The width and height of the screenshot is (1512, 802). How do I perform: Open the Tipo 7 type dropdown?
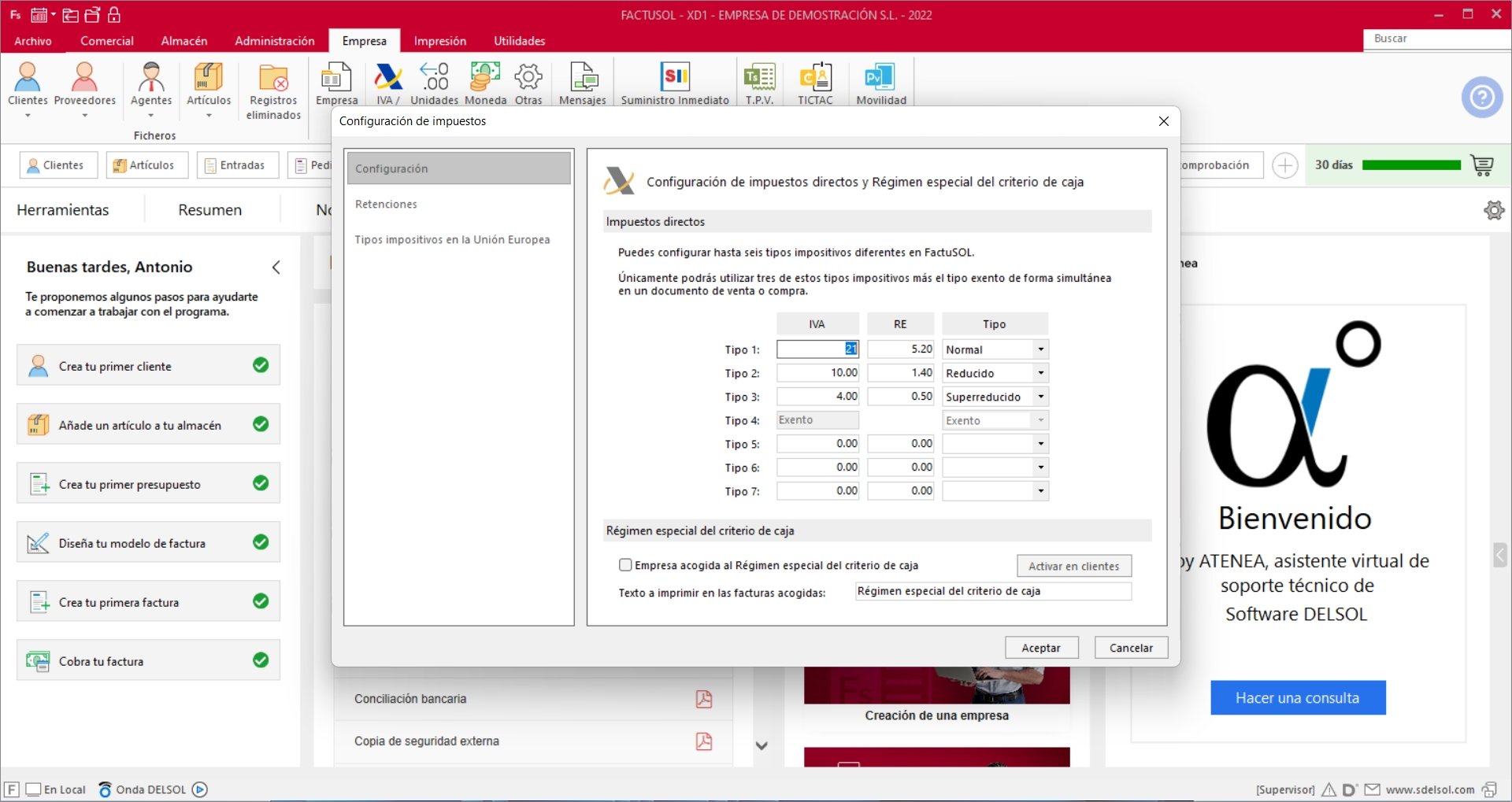click(x=1040, y=491)
